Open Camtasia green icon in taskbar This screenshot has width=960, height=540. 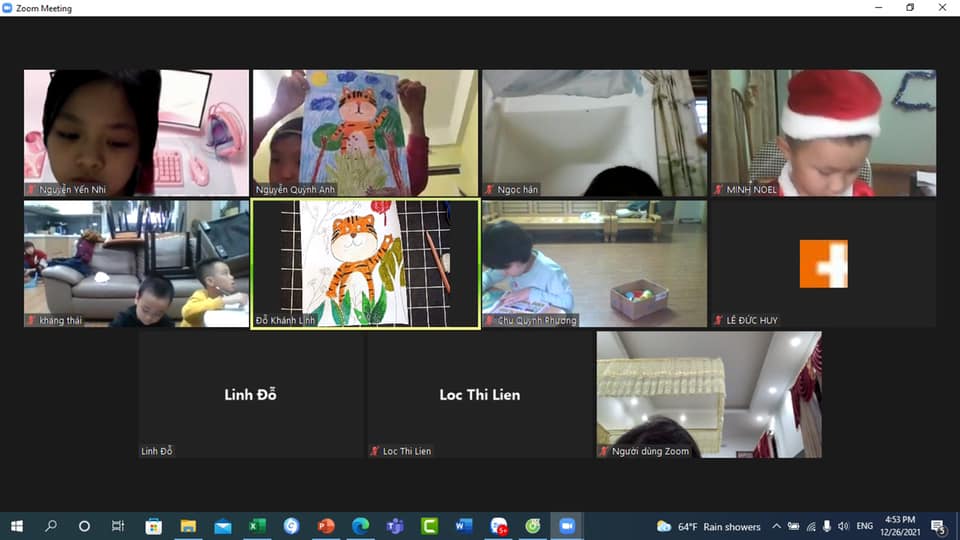tap(429, 526)
